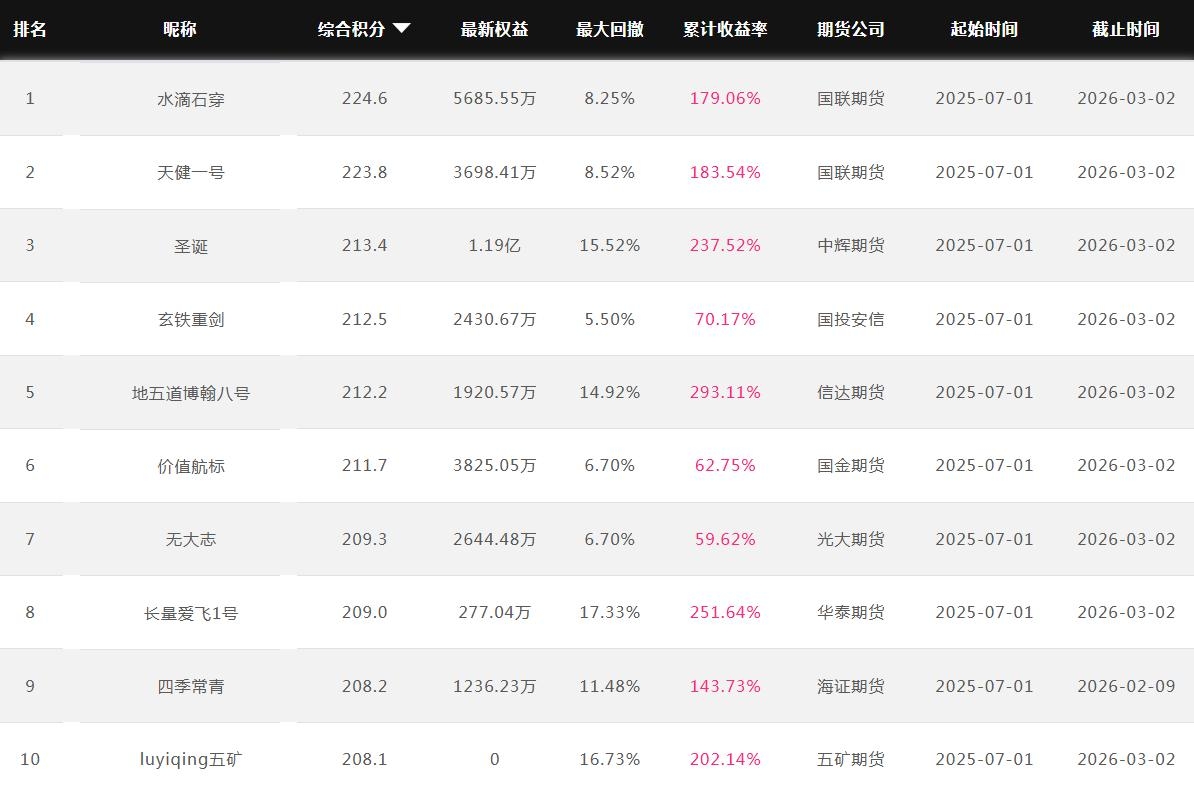1194x792 pixels.
Task: Click 中辉期货 company in row three
Action: (x=850, y=245)
